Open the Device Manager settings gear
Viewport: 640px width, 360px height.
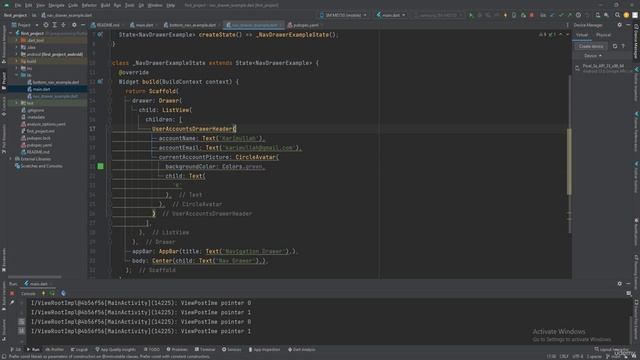(x=620, y=25)
